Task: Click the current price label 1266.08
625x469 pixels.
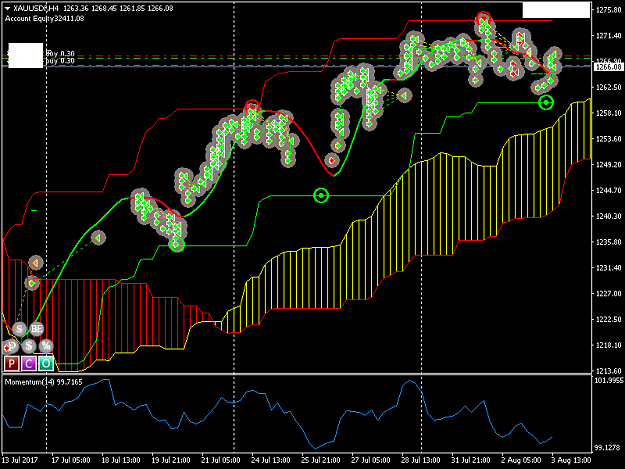Action: click(608, 67)
